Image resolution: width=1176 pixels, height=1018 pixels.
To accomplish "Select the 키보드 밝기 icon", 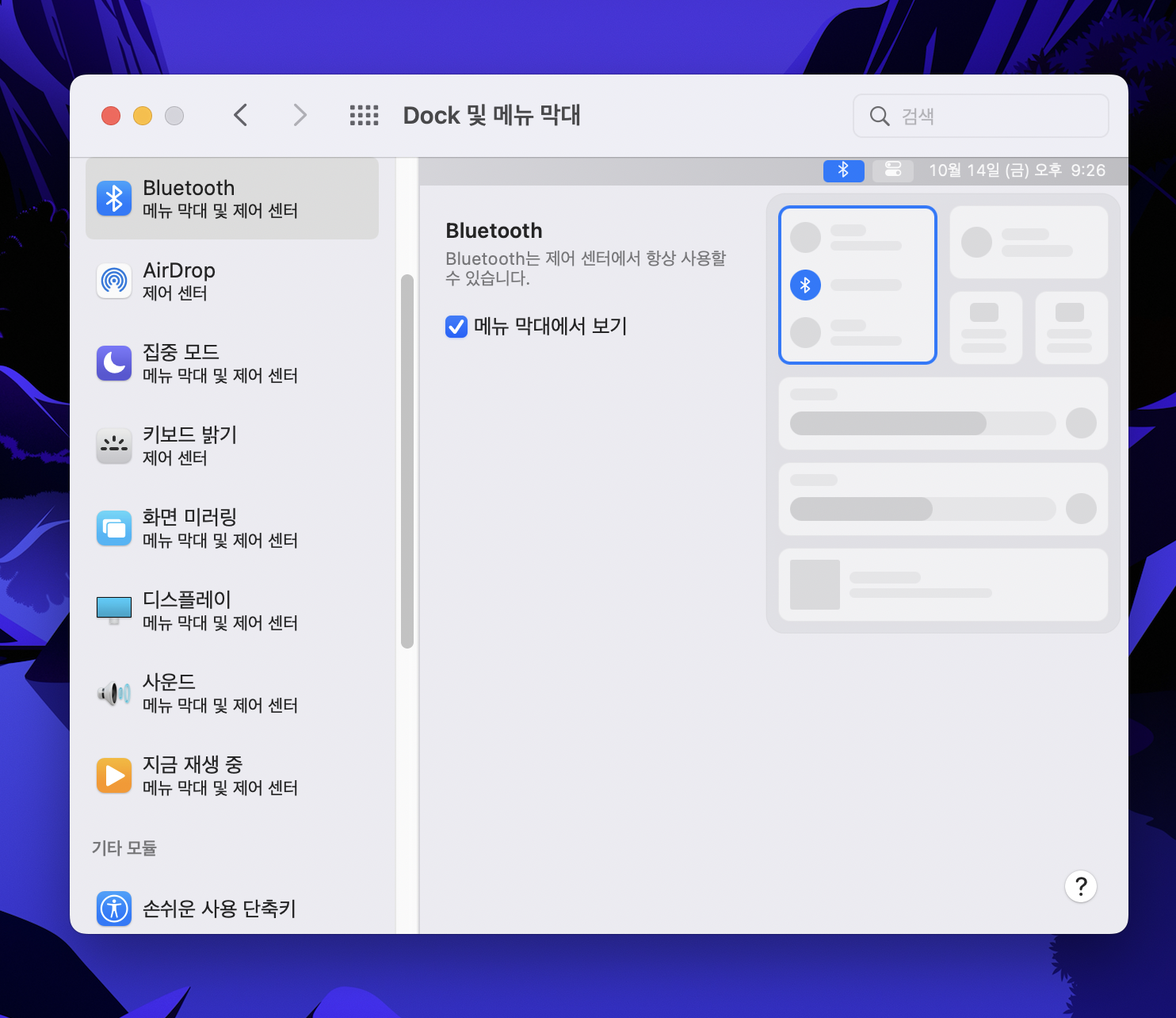I will (x=114, y=446).
